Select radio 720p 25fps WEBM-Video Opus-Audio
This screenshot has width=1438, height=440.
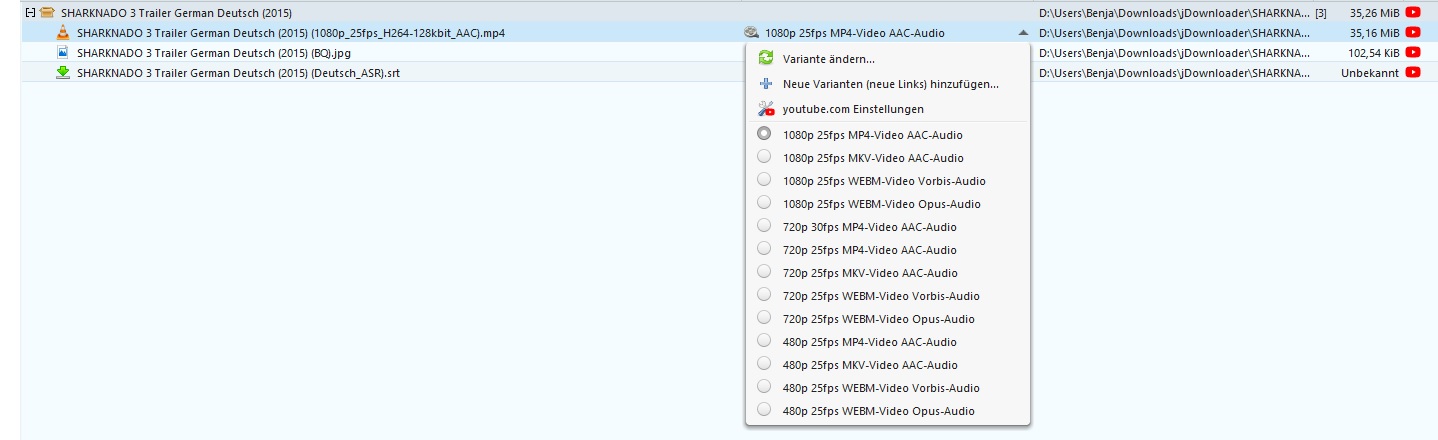click(x=764, y=317)
